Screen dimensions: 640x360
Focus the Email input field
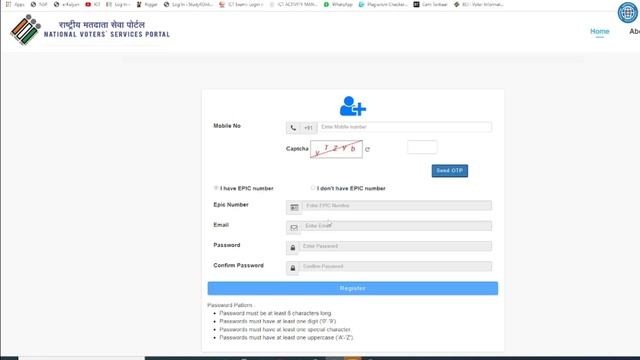pos(397,226)
